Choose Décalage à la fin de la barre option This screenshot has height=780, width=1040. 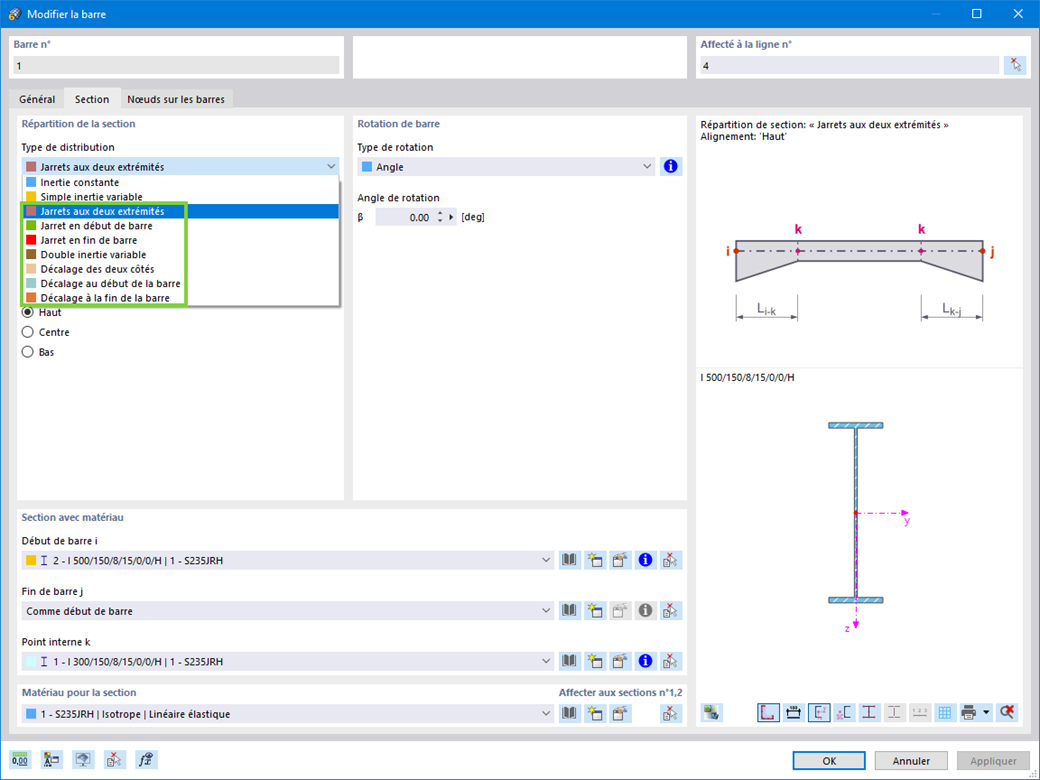click(180, 298)
